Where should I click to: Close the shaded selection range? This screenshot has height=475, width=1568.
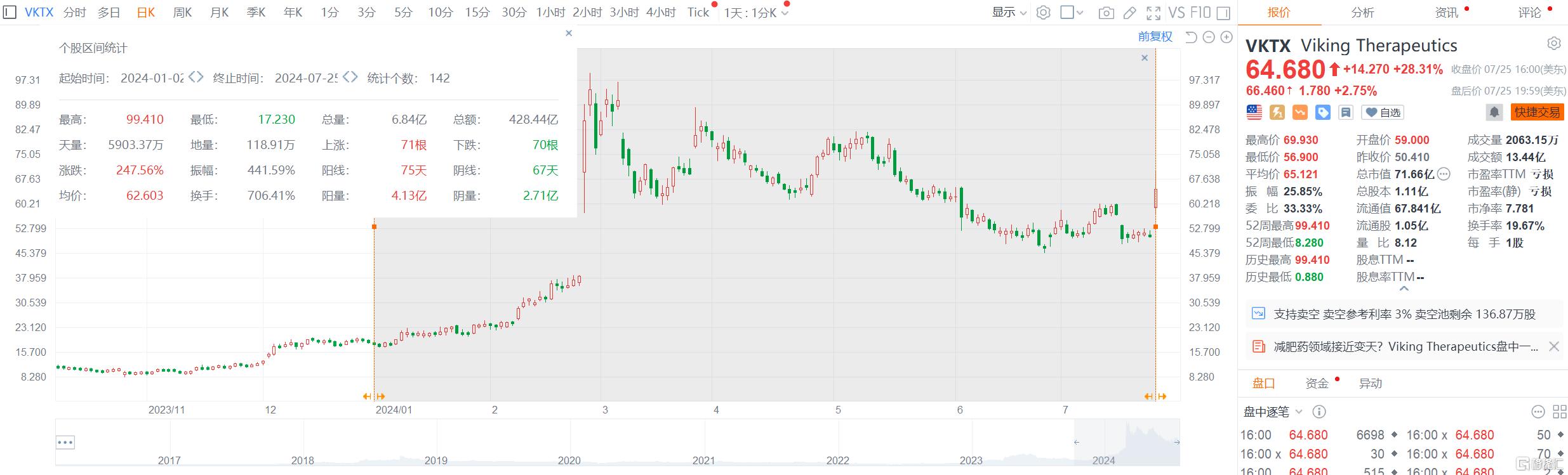pos(1145,58)
